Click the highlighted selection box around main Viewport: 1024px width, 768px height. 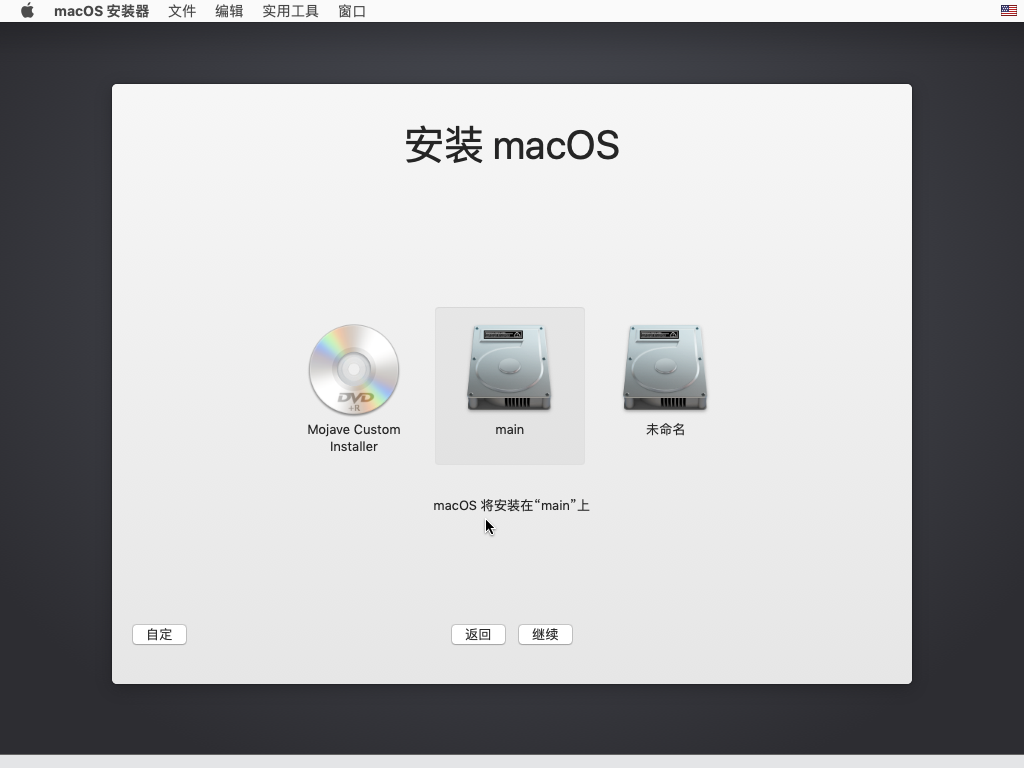pos(509,385)
